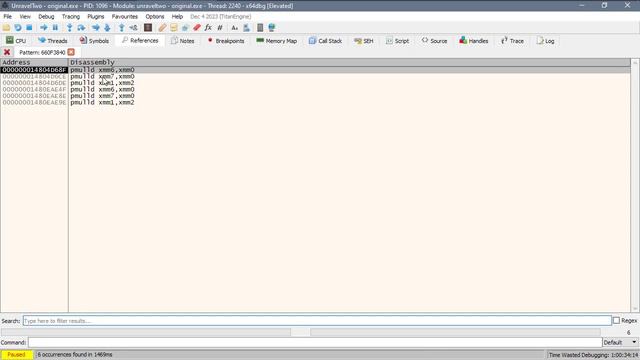Switch to the SEH tab

[x=364, y=41]
